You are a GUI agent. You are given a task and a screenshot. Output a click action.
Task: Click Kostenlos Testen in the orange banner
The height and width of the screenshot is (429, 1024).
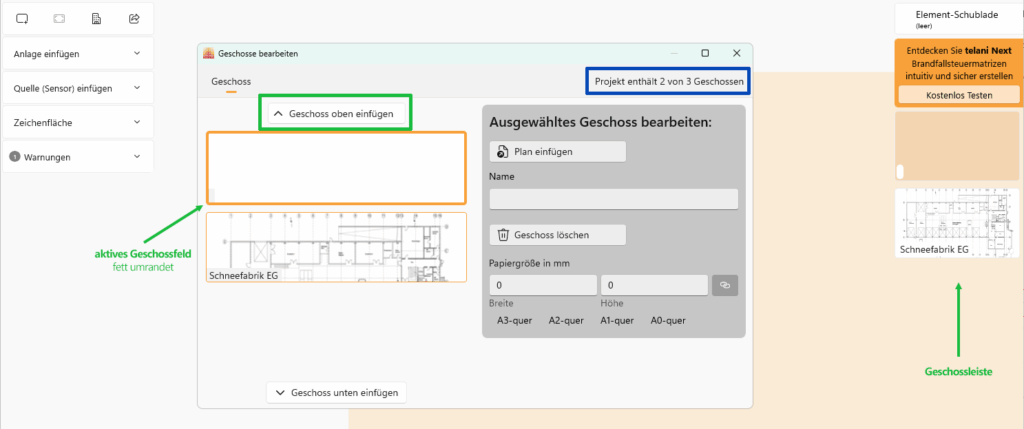[958, 94]
